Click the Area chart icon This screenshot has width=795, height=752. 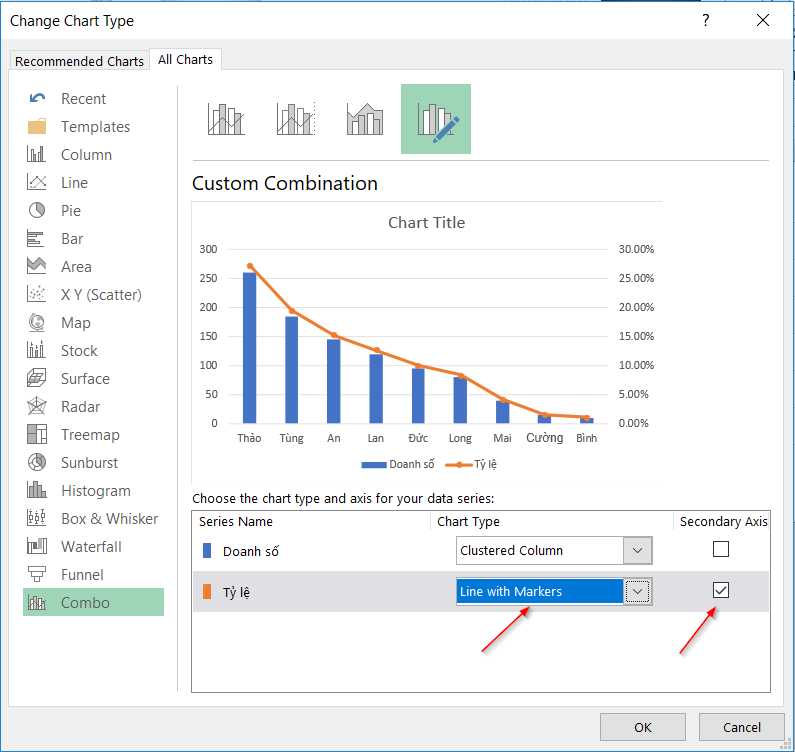(x=37, y=266)
